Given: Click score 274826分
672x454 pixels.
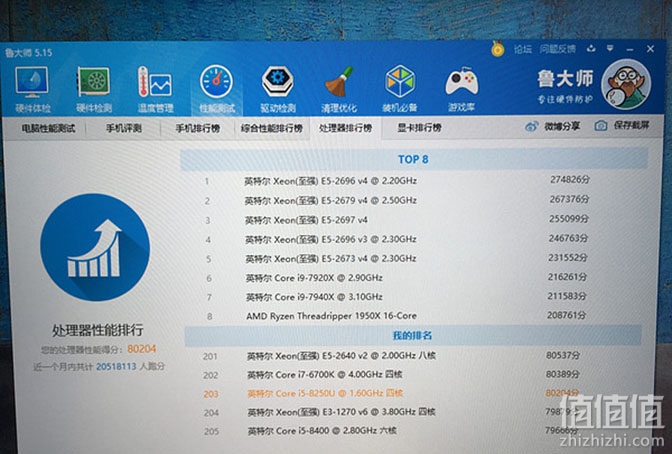Looking at the screenshot, I should [570, 180].
